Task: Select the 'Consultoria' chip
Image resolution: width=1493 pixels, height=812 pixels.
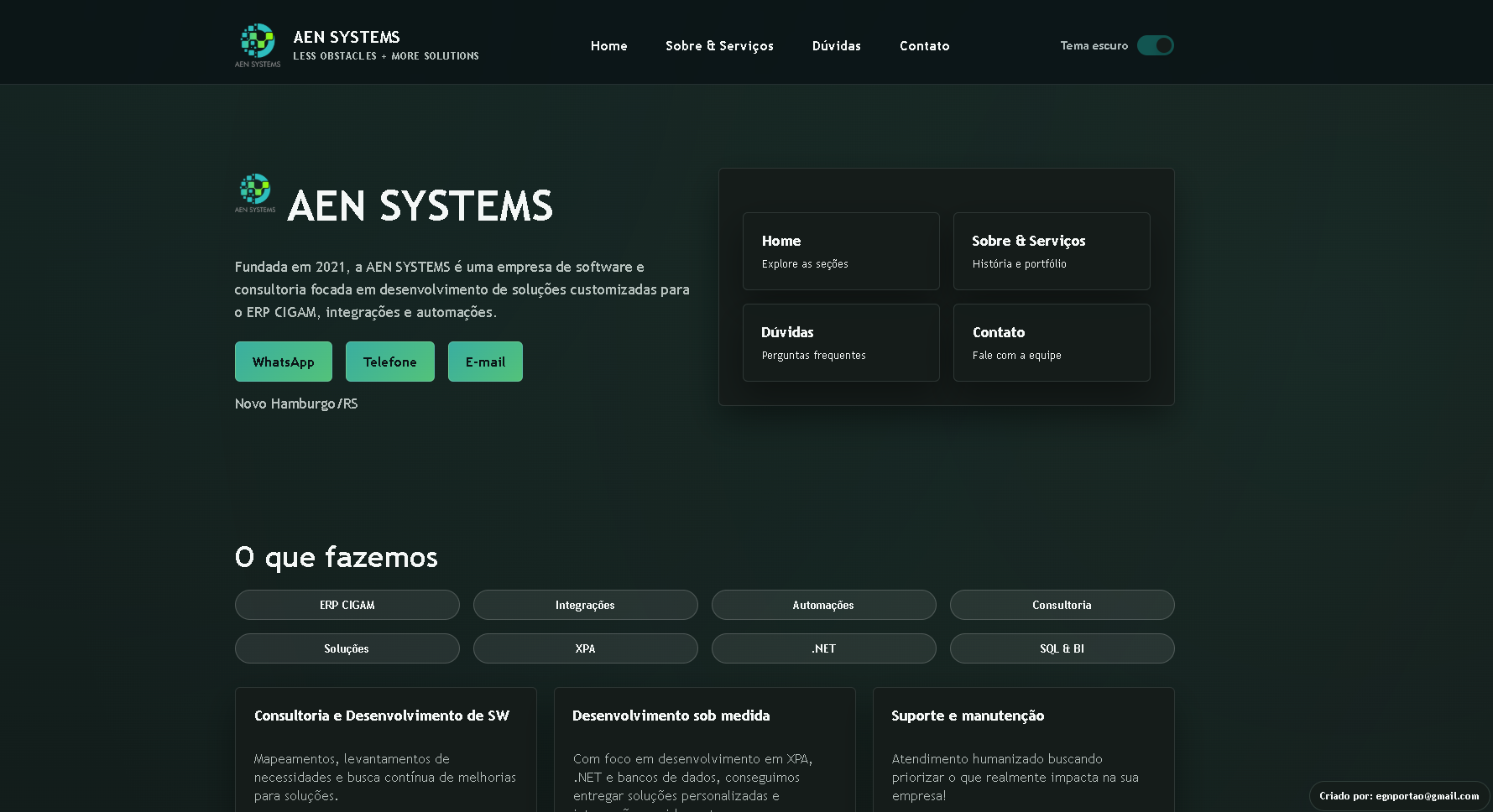Action: (x=1062, y=604)
